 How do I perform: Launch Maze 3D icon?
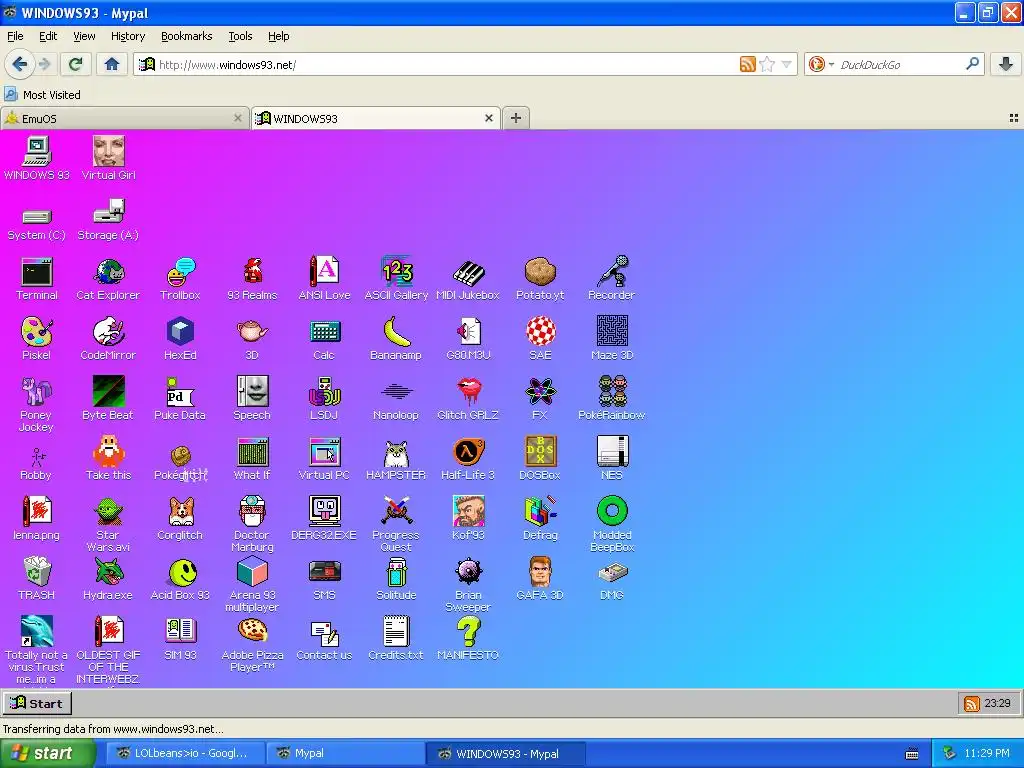click(x=612, y=338)
